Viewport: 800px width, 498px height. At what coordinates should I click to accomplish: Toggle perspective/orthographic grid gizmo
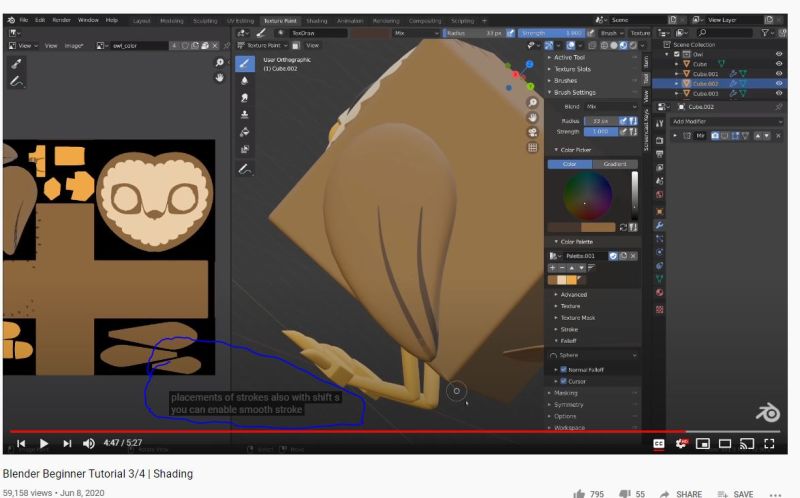pos(532,147)
